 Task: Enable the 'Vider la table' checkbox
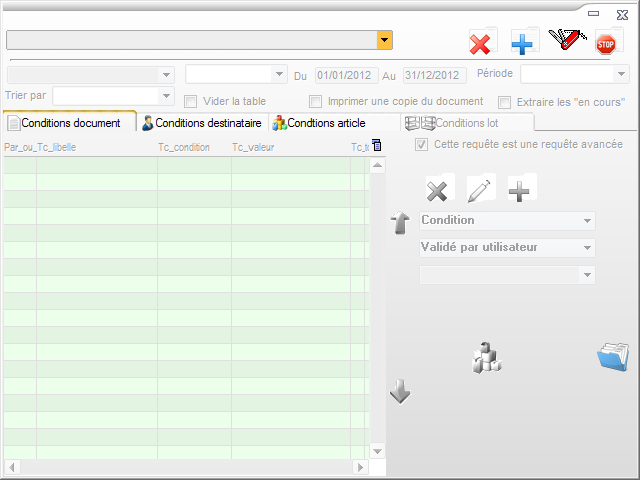point(191,101)
